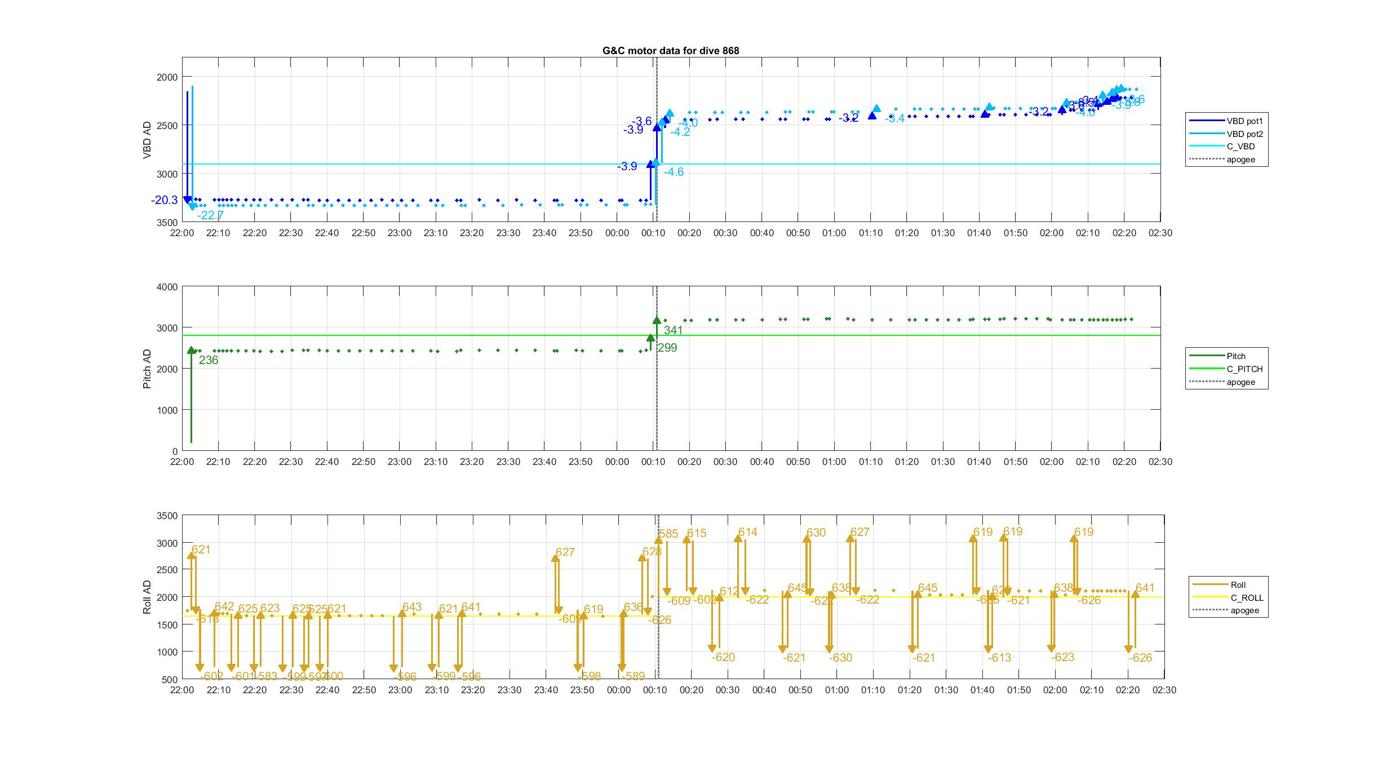Click the '-3.6' VBD data label near apogee

pyautogui.click(x=641, y=121)
